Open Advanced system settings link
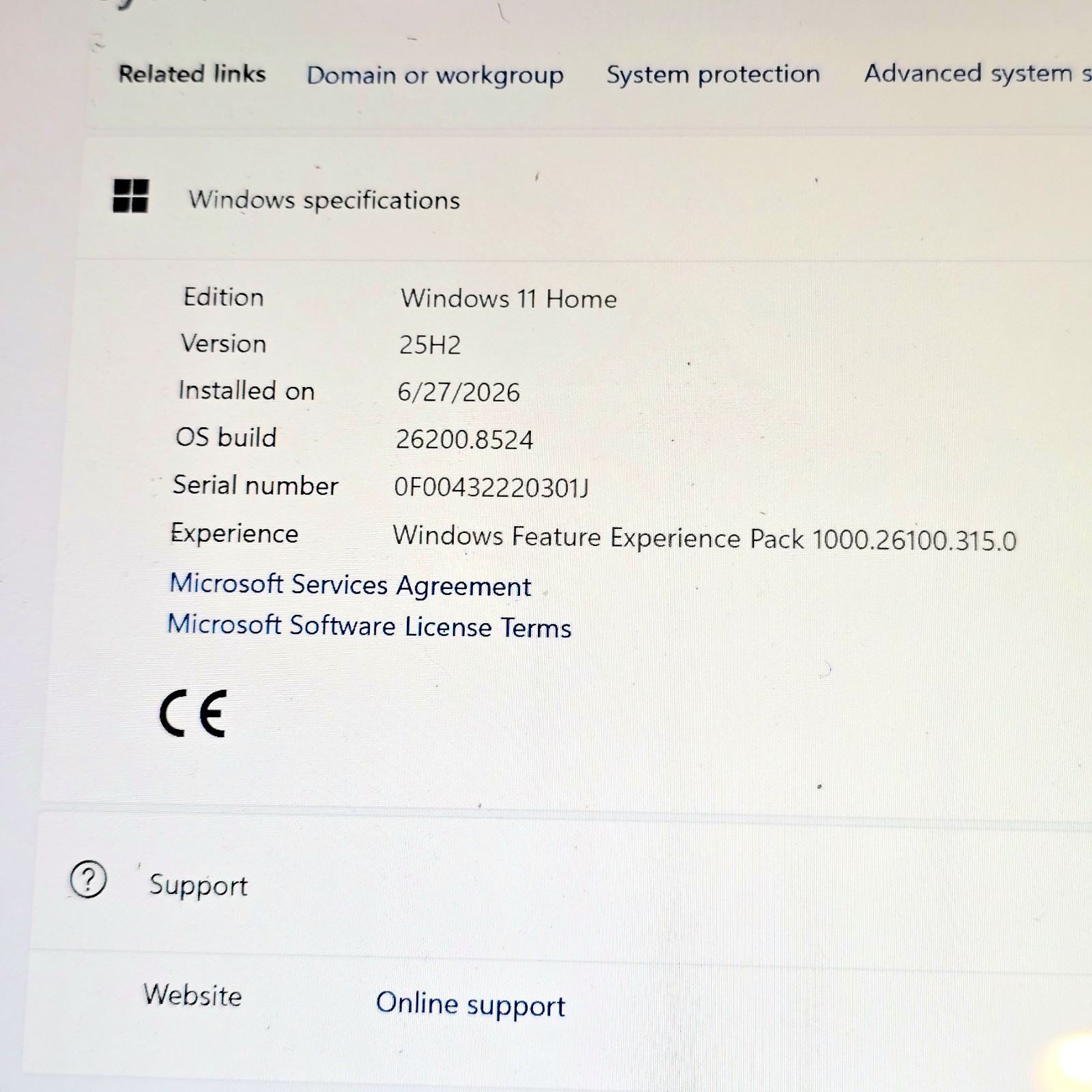 click(977, 73)
